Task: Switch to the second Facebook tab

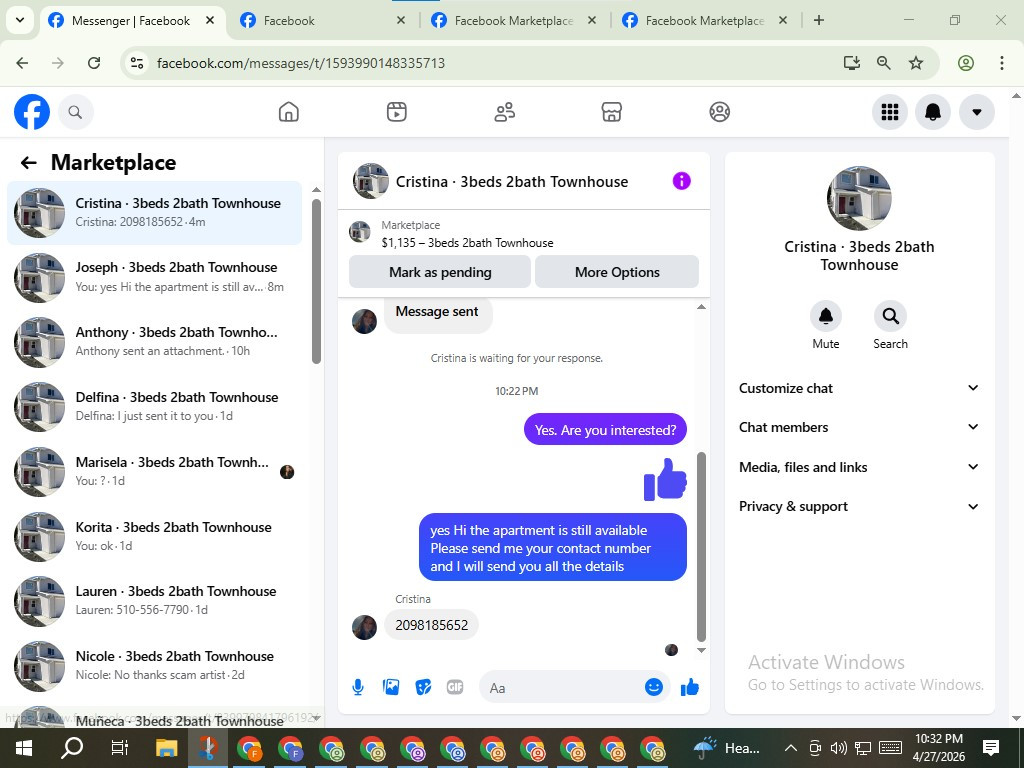Action: [323, 21]
